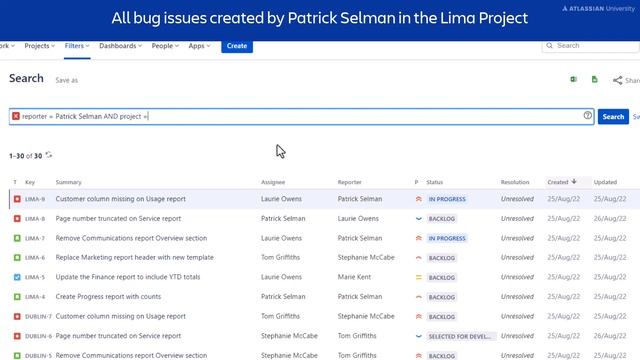Sort by the Reporter column header
This screenshot has width=640, height=360.
(x=349, y=182)
